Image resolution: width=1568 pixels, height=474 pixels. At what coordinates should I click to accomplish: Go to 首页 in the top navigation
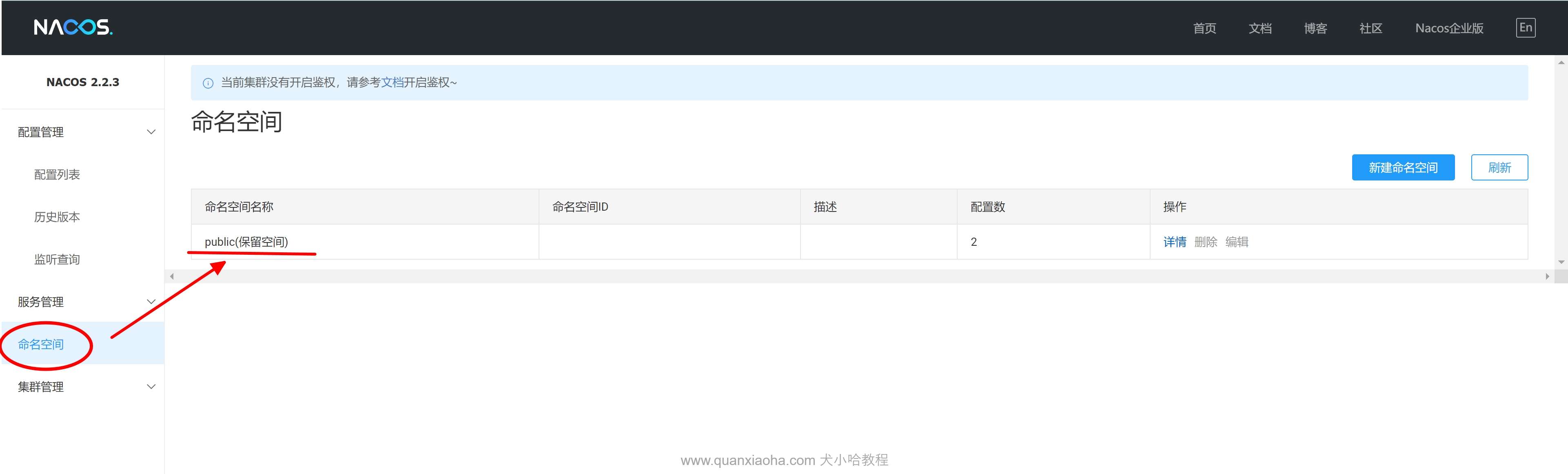(1204, 28)
